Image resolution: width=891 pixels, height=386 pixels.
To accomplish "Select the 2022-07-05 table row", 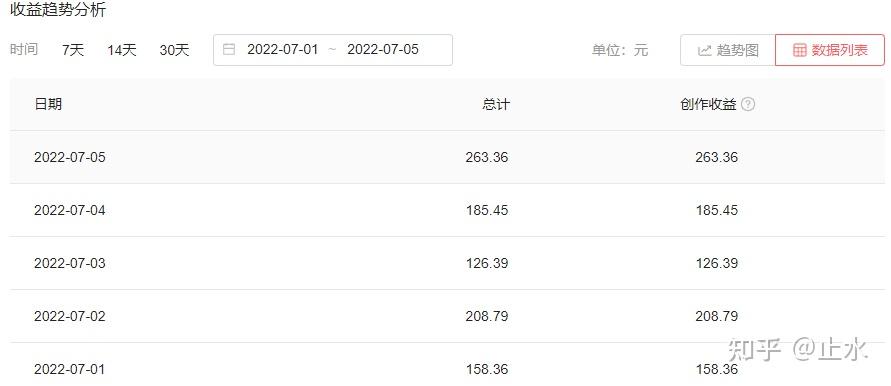I will coord(447,157).
